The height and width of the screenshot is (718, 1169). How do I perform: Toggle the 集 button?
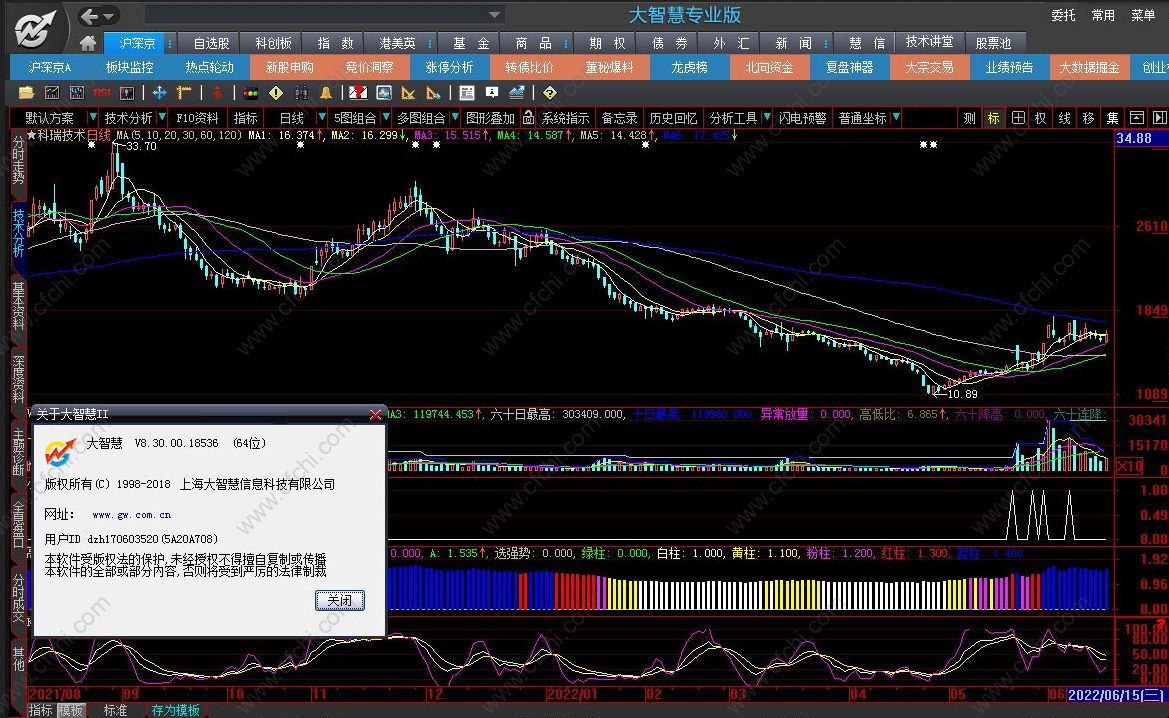pyautogui.click(x=1112, y=118)
